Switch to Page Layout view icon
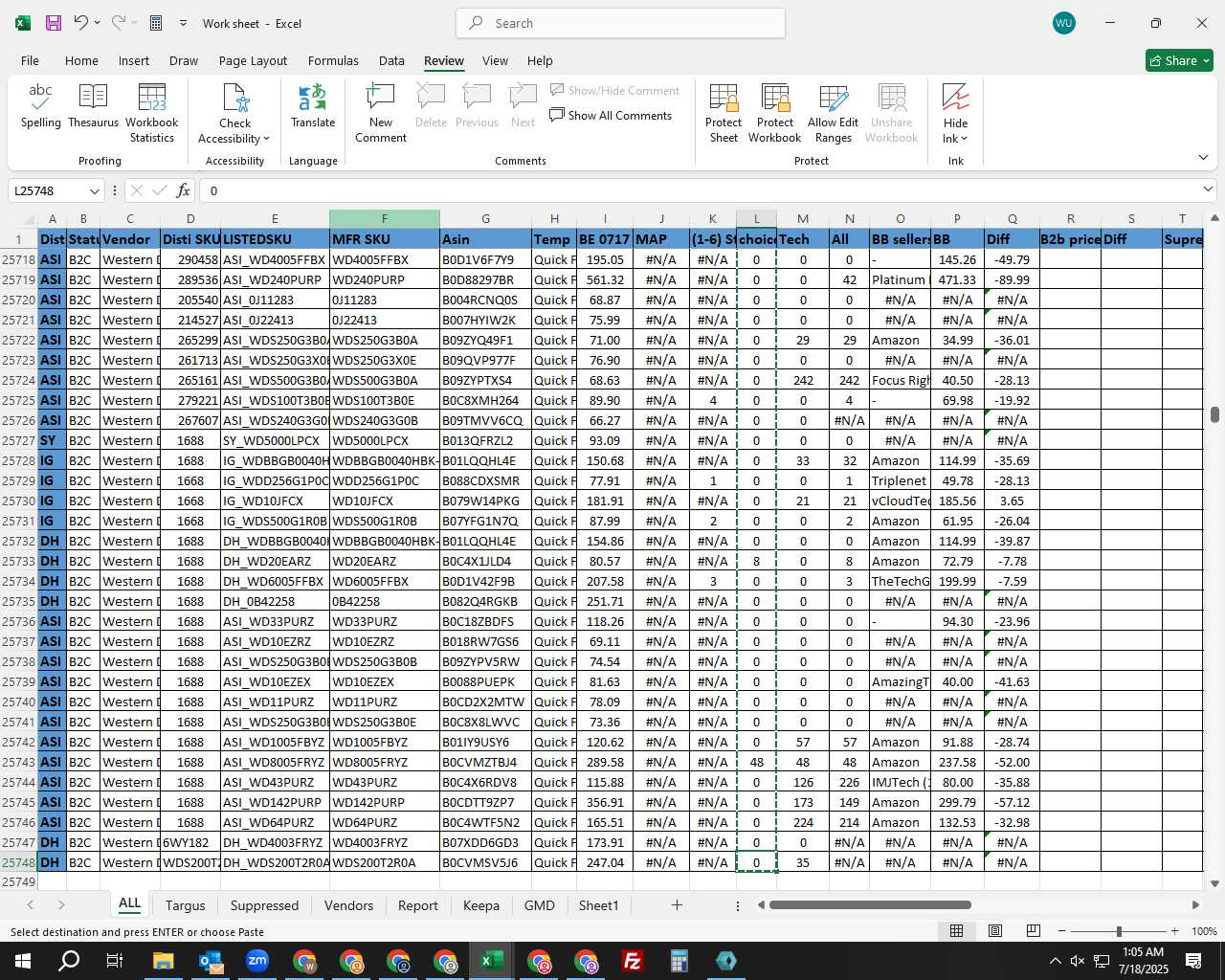The image size is (1225, 980). [x=994, y=931]
